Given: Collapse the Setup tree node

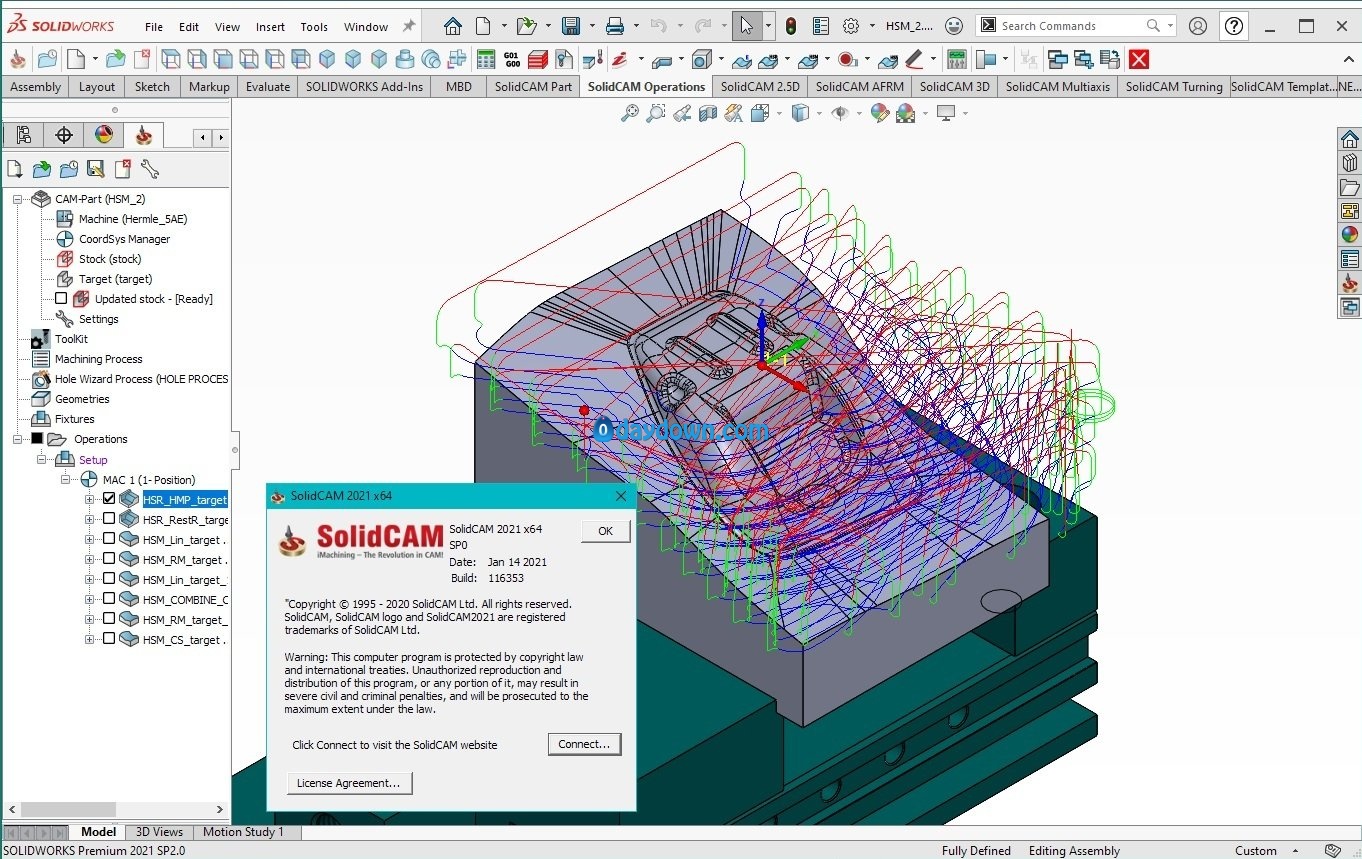Looking at the screenshot, I should pyautogui.click(x=41, y=459).
